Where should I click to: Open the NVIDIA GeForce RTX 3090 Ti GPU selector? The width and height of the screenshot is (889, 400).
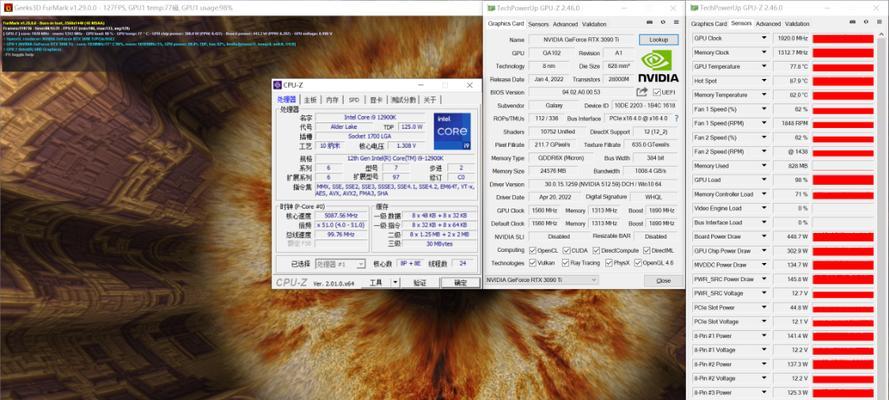point(541,280)
